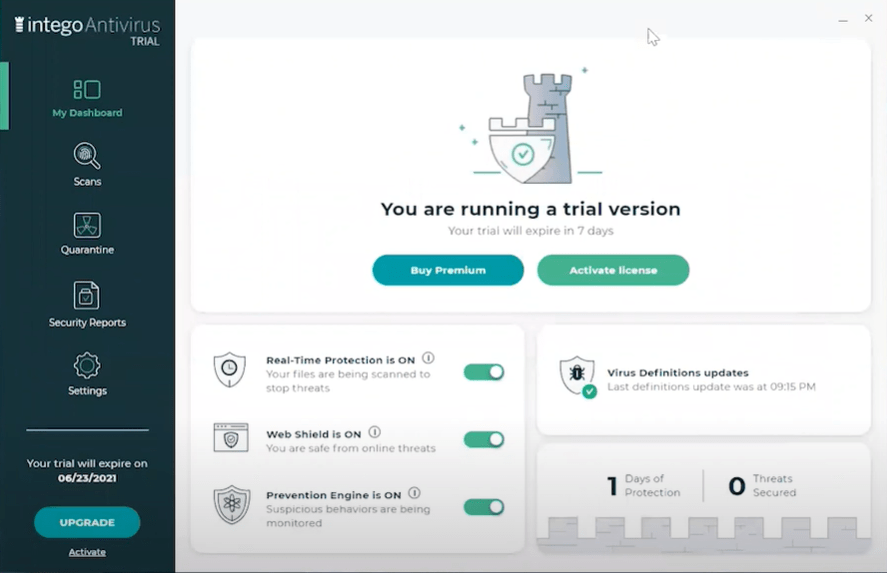Click 'You are running a trial version' heading
Viewport: 887px width, 573px height.
click(531, 209)
